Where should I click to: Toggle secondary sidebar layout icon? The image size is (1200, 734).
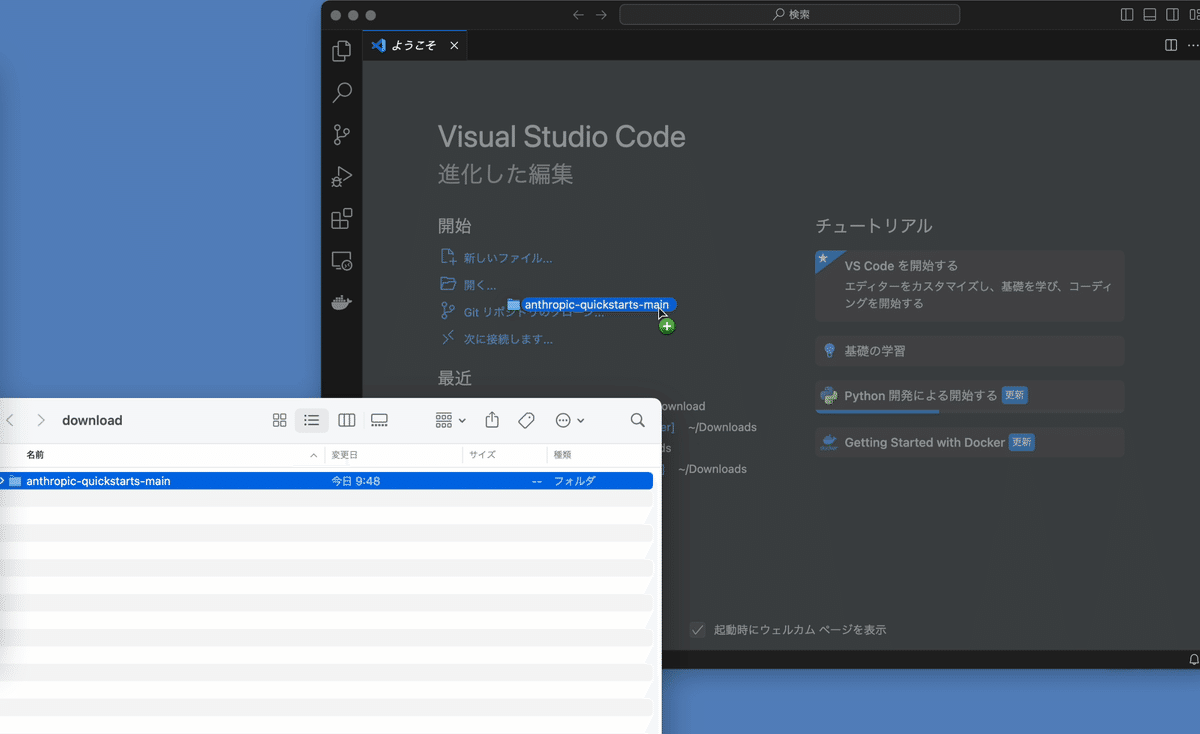(x=1173, y=15)
